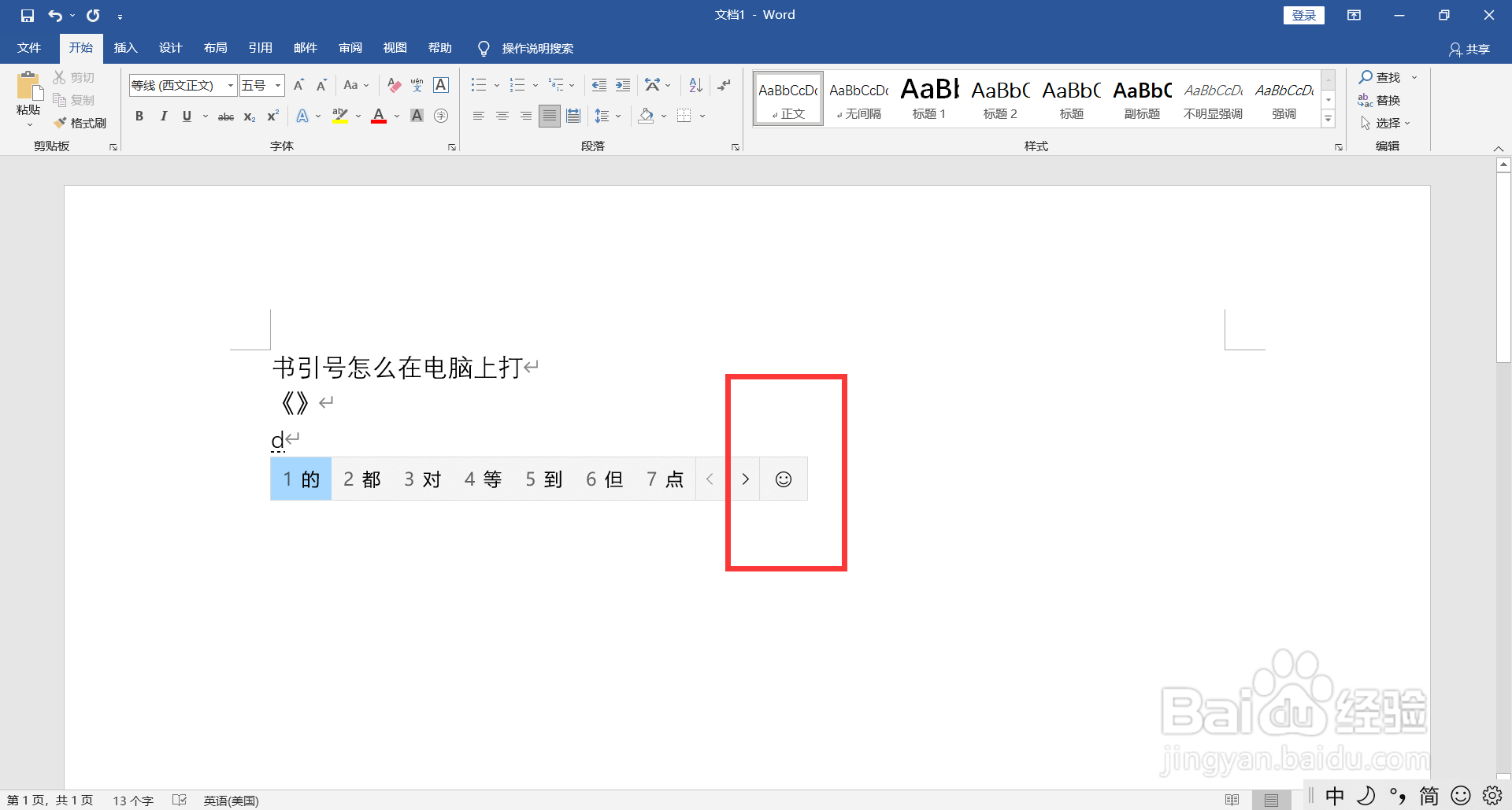Screen dimensions: 1512x810
Task: Open font color red swatch
Action: point(379,117)
